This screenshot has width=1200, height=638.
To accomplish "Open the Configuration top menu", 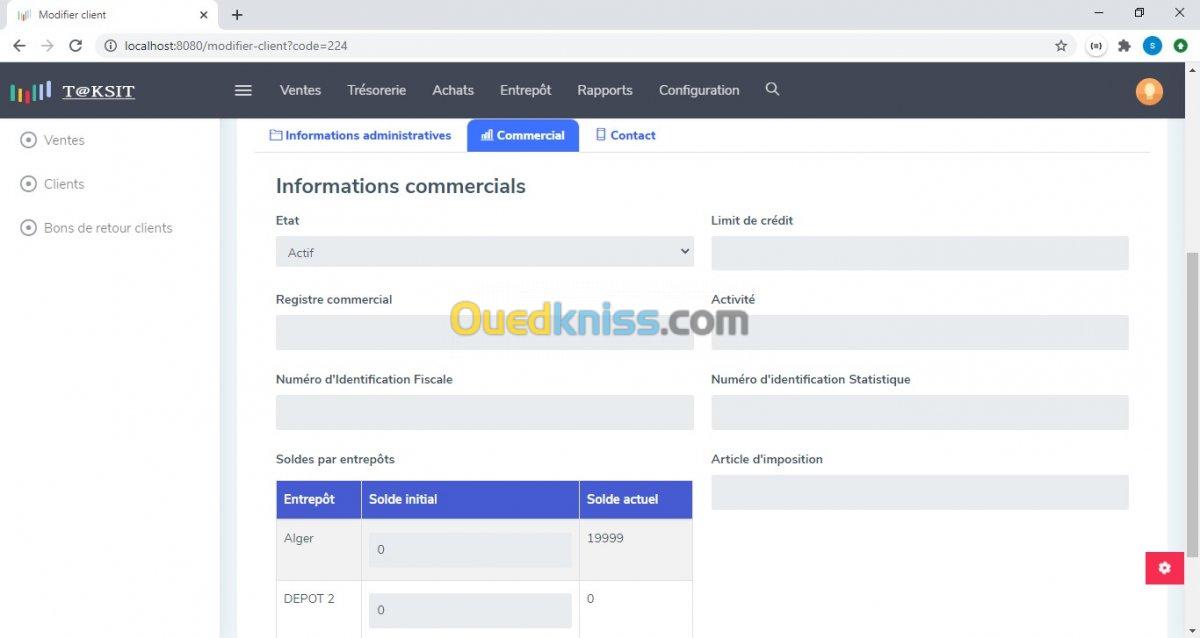I will [699, 90].
